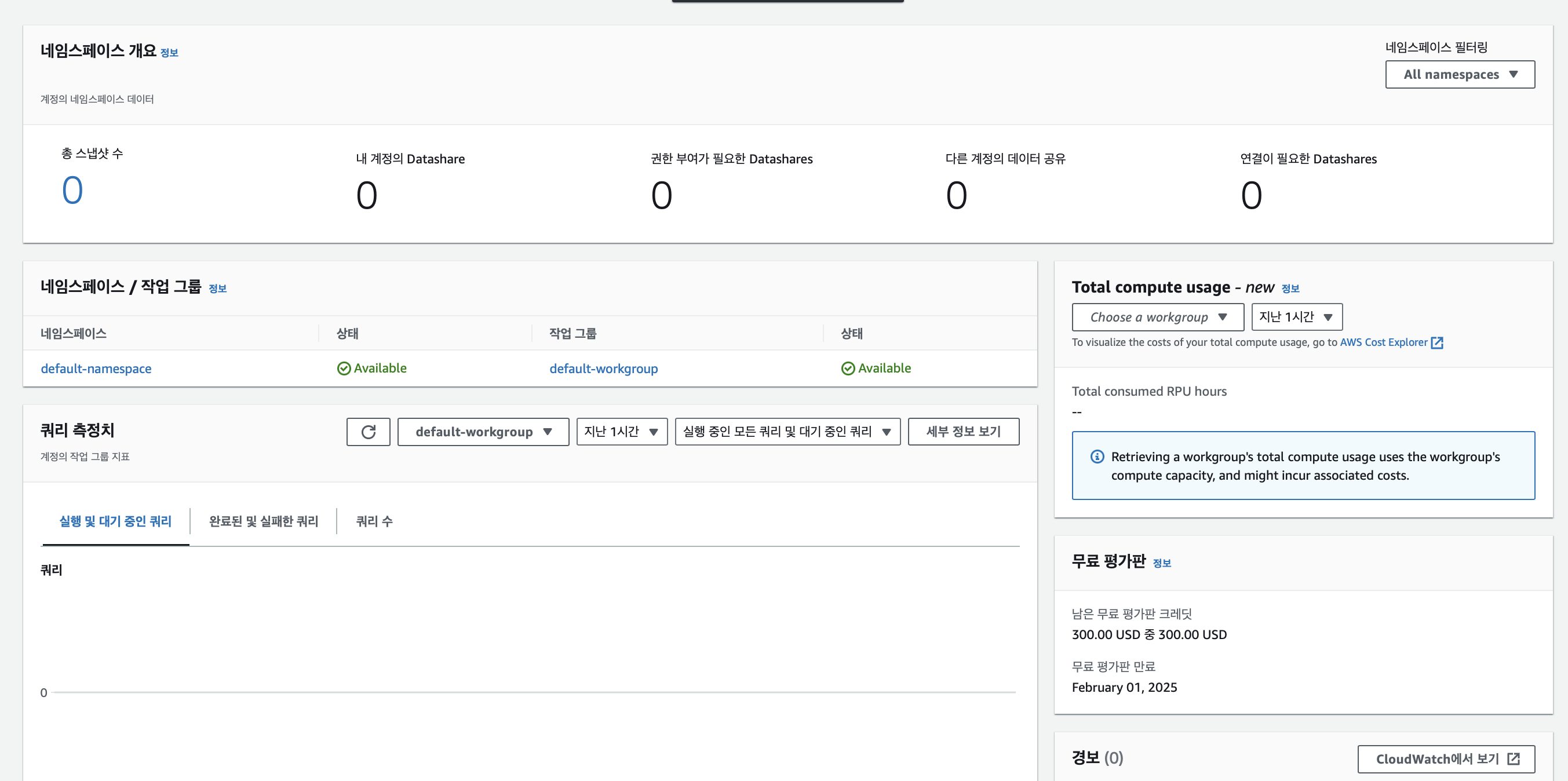Open the default-workgroup selector in query metrics

483,432
